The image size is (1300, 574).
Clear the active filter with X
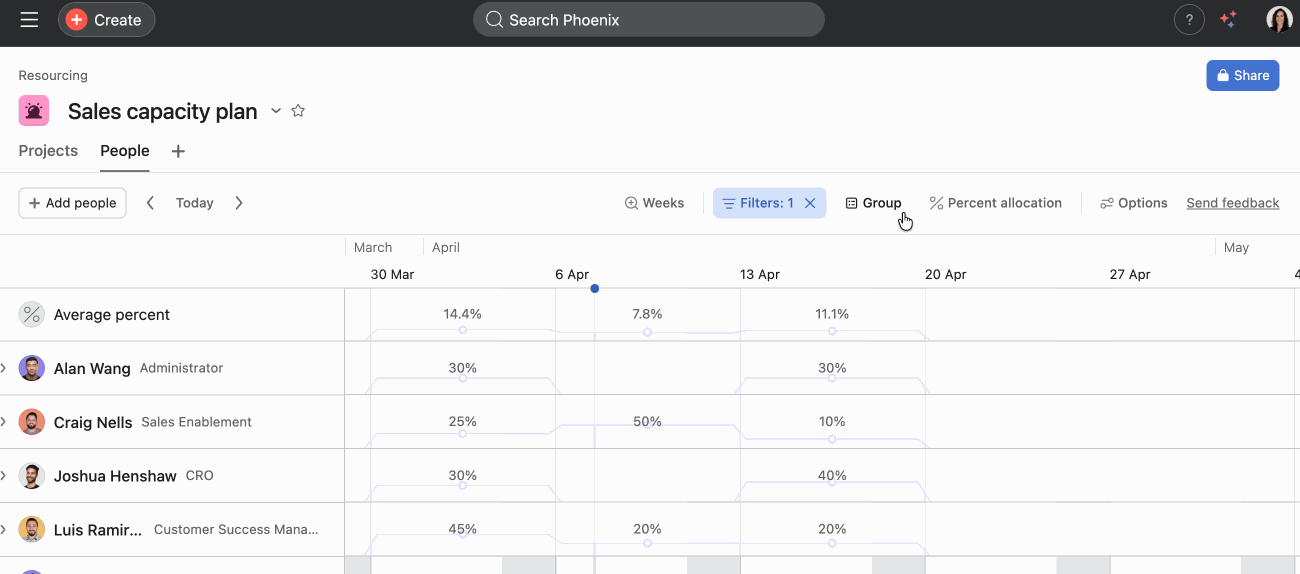point(810,203)
